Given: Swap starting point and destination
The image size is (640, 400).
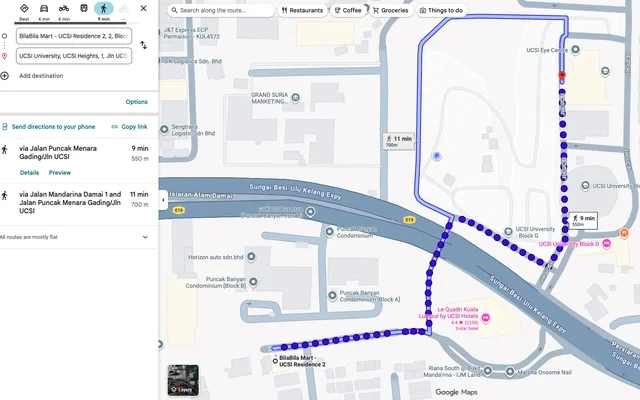Looking at the screenshot, I should [144, 45].
